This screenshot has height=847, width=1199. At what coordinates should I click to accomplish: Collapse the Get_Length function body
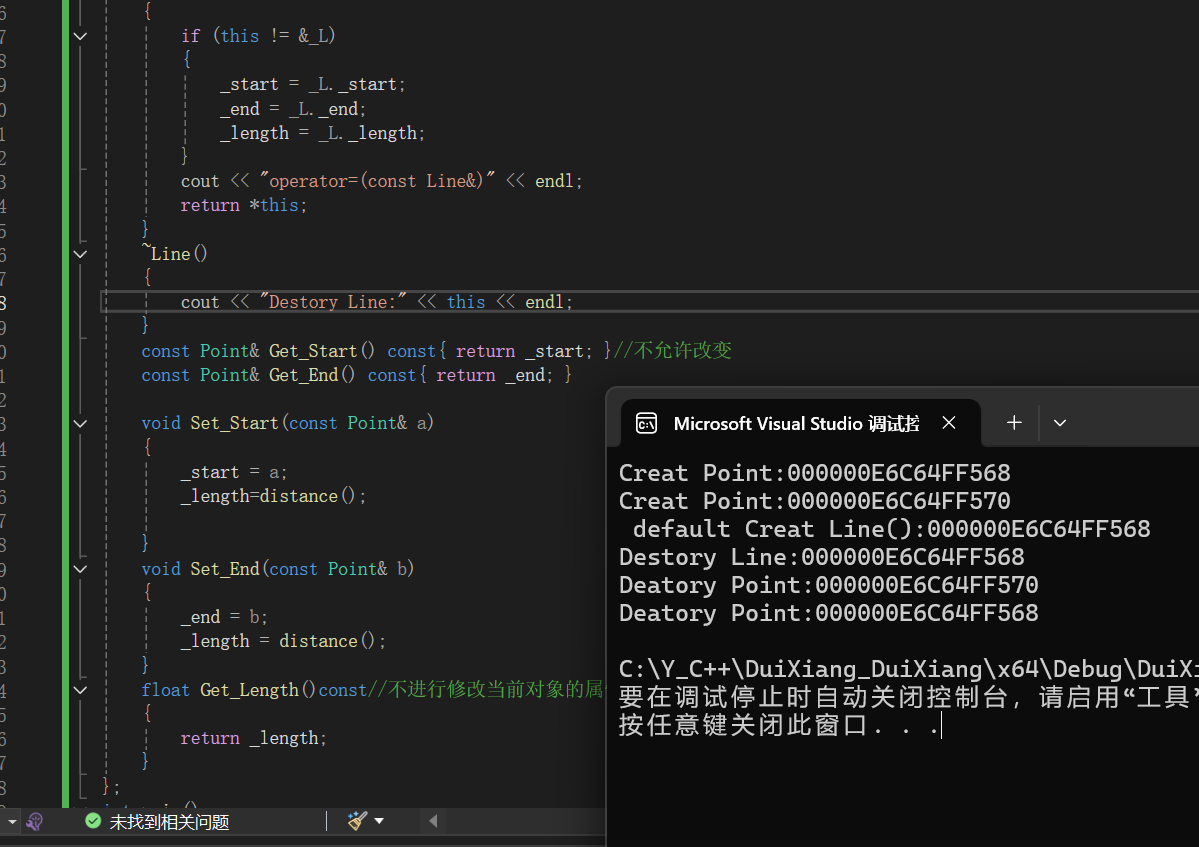[x=80, y=690]
